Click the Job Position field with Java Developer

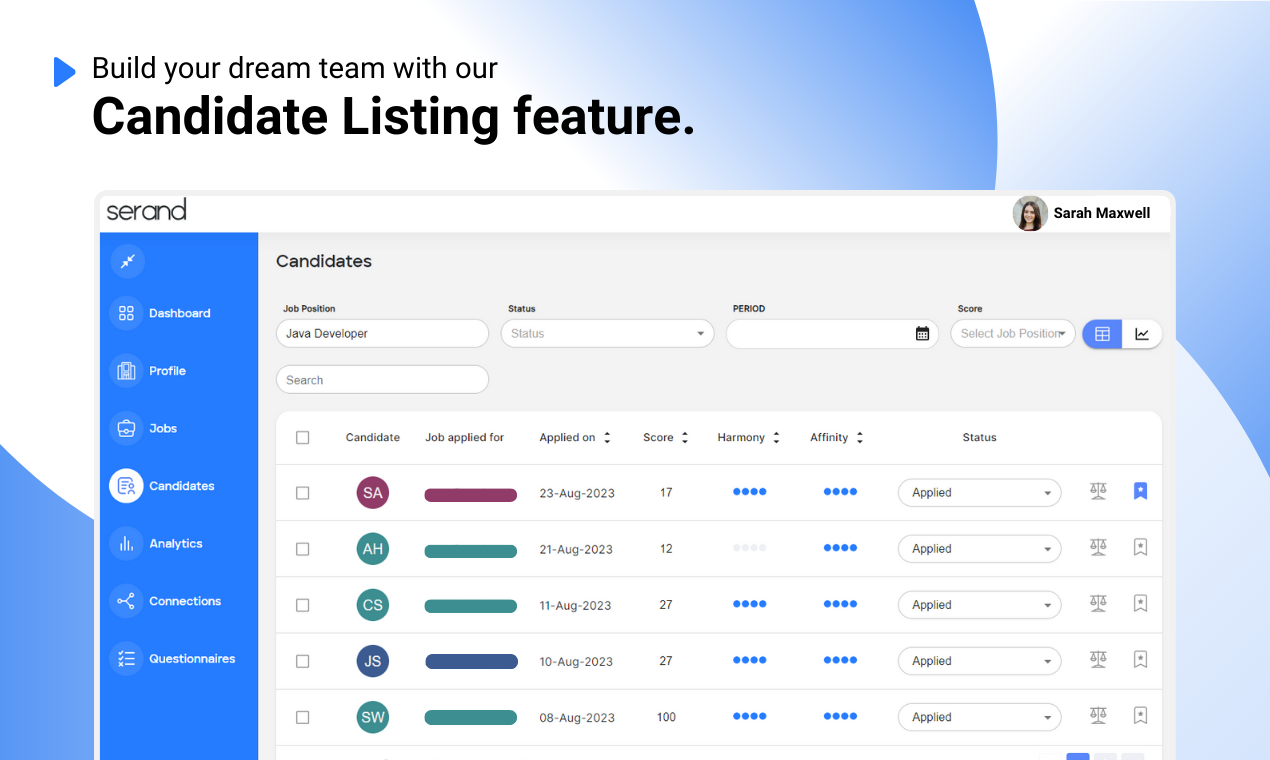click(x=382, y=334)
